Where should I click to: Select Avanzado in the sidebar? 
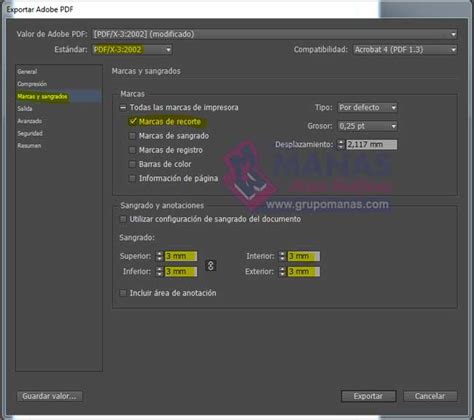coord(30,121)
